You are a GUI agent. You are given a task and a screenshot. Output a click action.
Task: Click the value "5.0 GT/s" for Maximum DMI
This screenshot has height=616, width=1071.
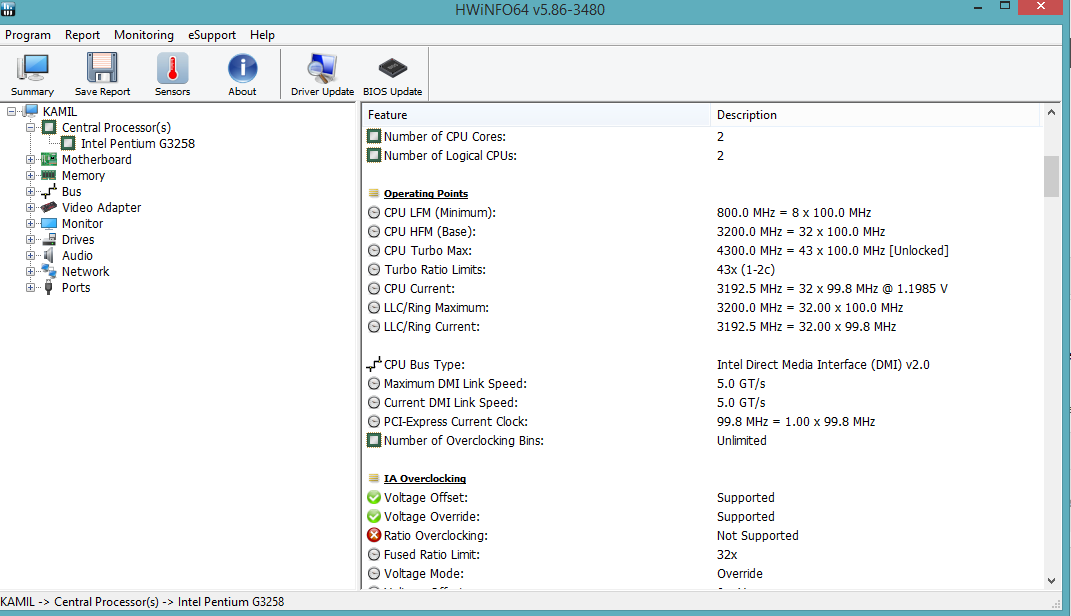tap(741, 383)
